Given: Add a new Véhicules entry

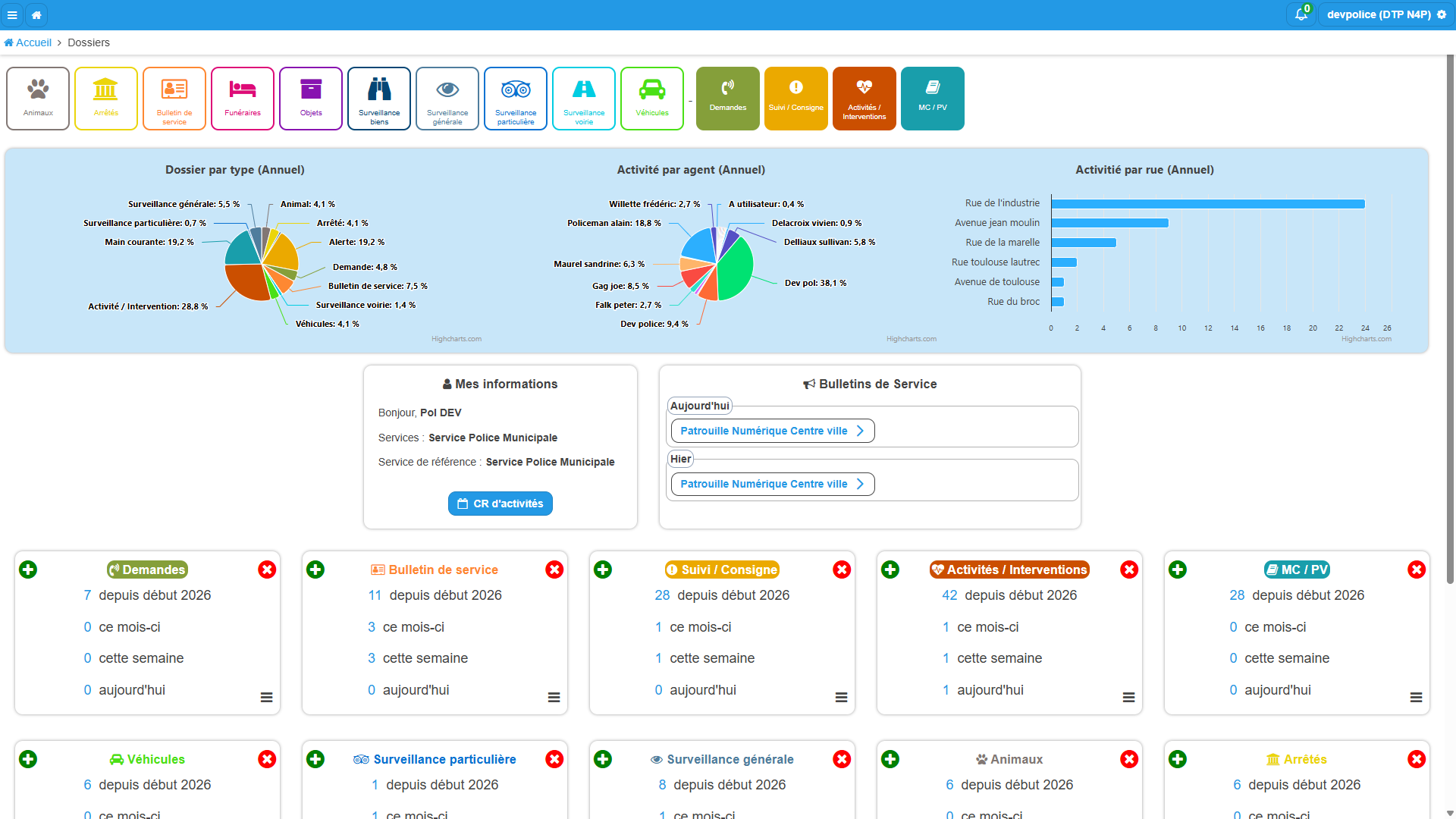Looking at the screenshot, I should 28,759.
